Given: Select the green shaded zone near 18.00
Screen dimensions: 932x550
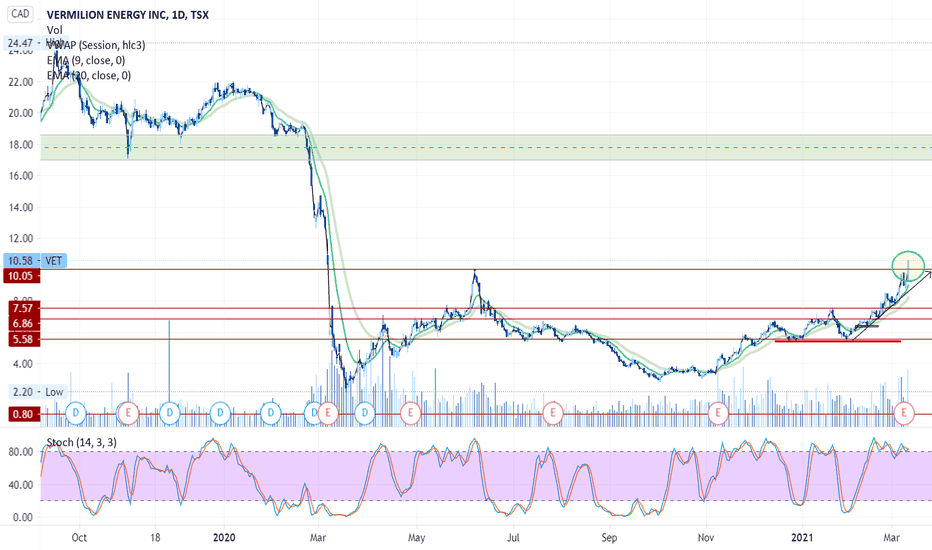Looking at the screenshot, I should click(x=486, y=147).
